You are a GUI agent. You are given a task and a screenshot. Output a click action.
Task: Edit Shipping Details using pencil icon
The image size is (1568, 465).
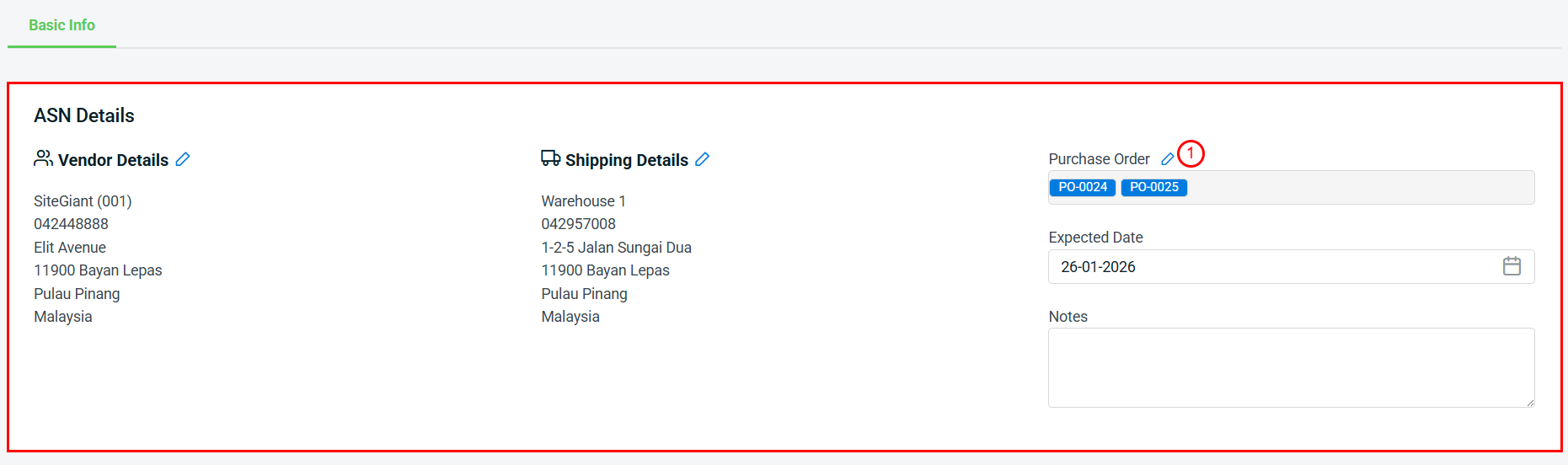coord(703,159)
